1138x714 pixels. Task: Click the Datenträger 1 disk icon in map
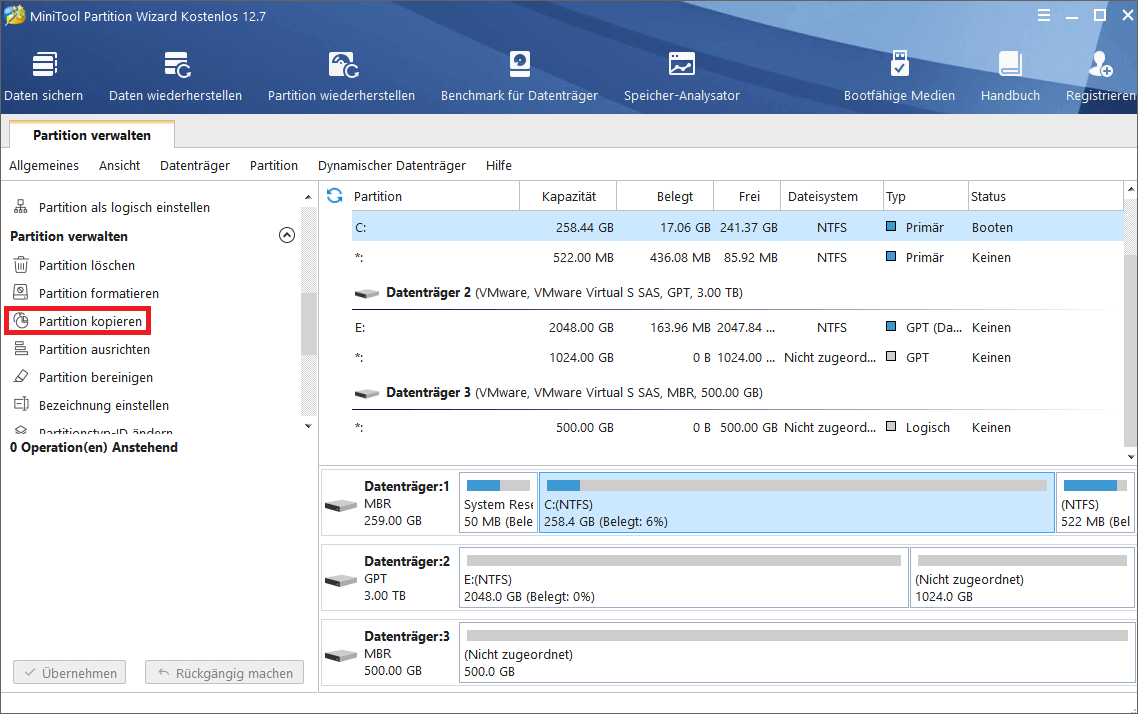pos(341,505)
